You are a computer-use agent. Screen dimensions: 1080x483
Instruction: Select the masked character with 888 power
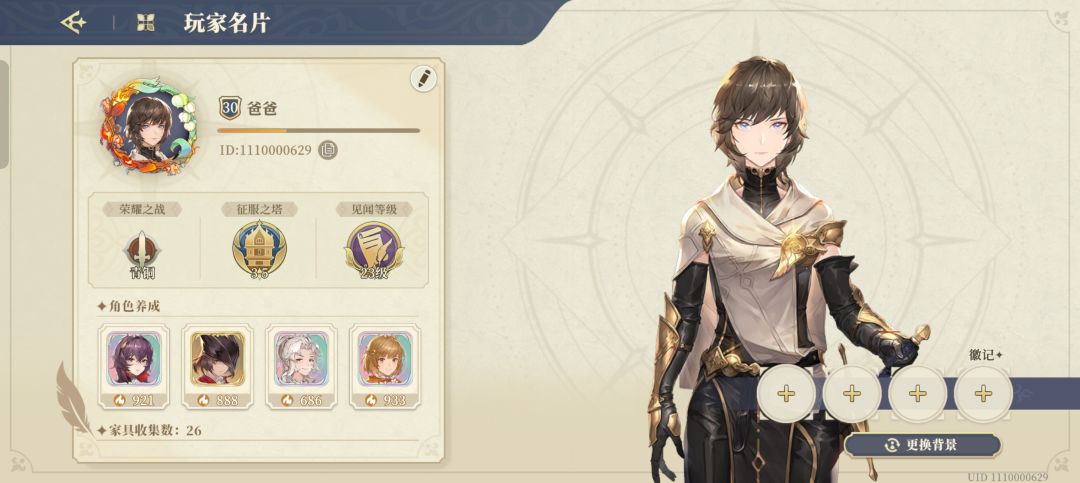point(217,367)
